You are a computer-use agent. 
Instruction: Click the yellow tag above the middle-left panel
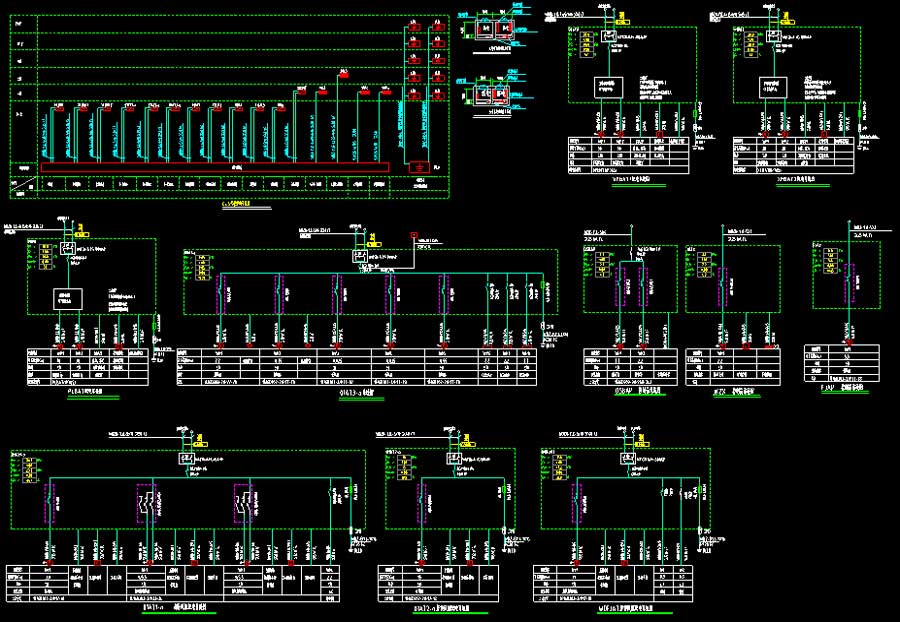[x=81, y=234]
